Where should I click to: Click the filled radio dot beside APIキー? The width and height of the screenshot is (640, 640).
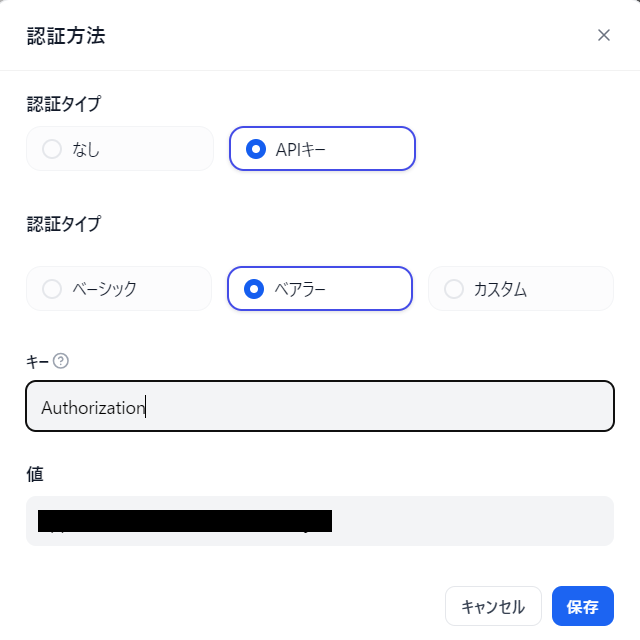pyautogui.click(x=256, y=149)
